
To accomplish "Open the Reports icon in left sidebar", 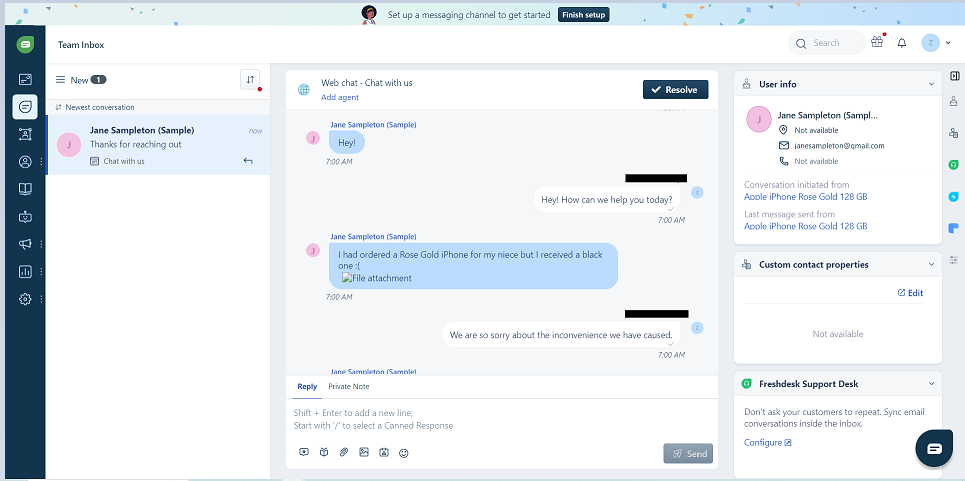I will 25,271.
